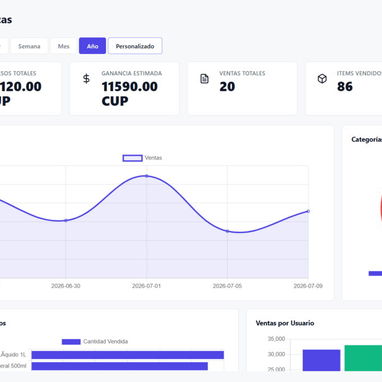Switch to the Mes period tab
The width and height of the screenshot is (382, 382).
63,46
